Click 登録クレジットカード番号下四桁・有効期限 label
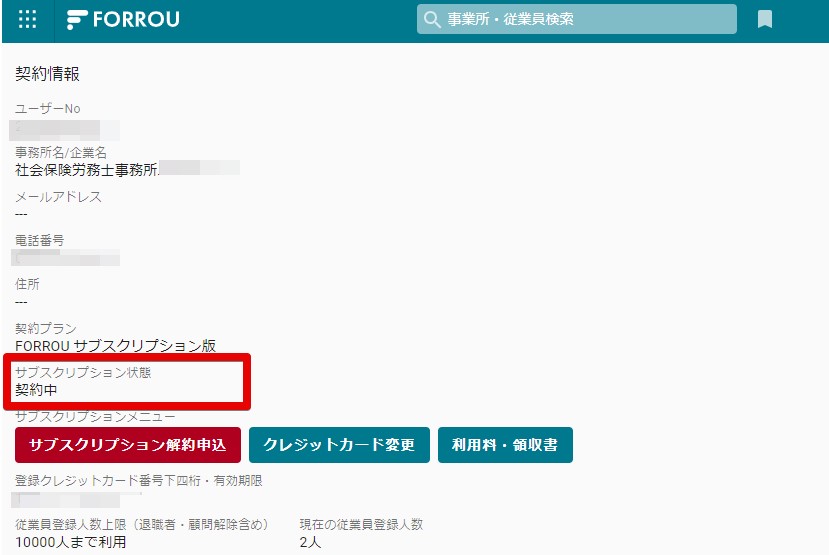The width and height of the screenshot is (829, 555). [x=139, y=480]
